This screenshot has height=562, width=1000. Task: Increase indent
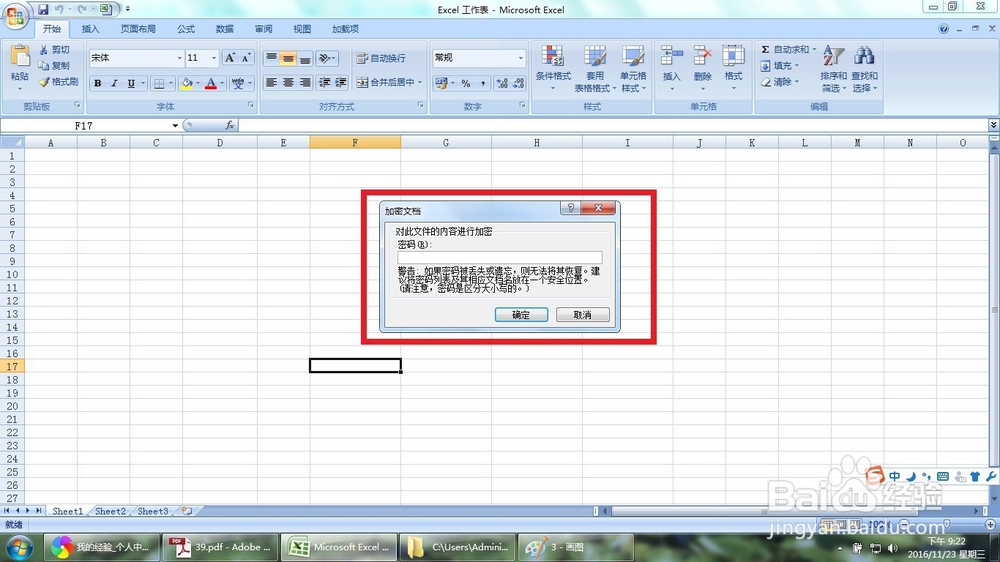click(x=341, y=83)
